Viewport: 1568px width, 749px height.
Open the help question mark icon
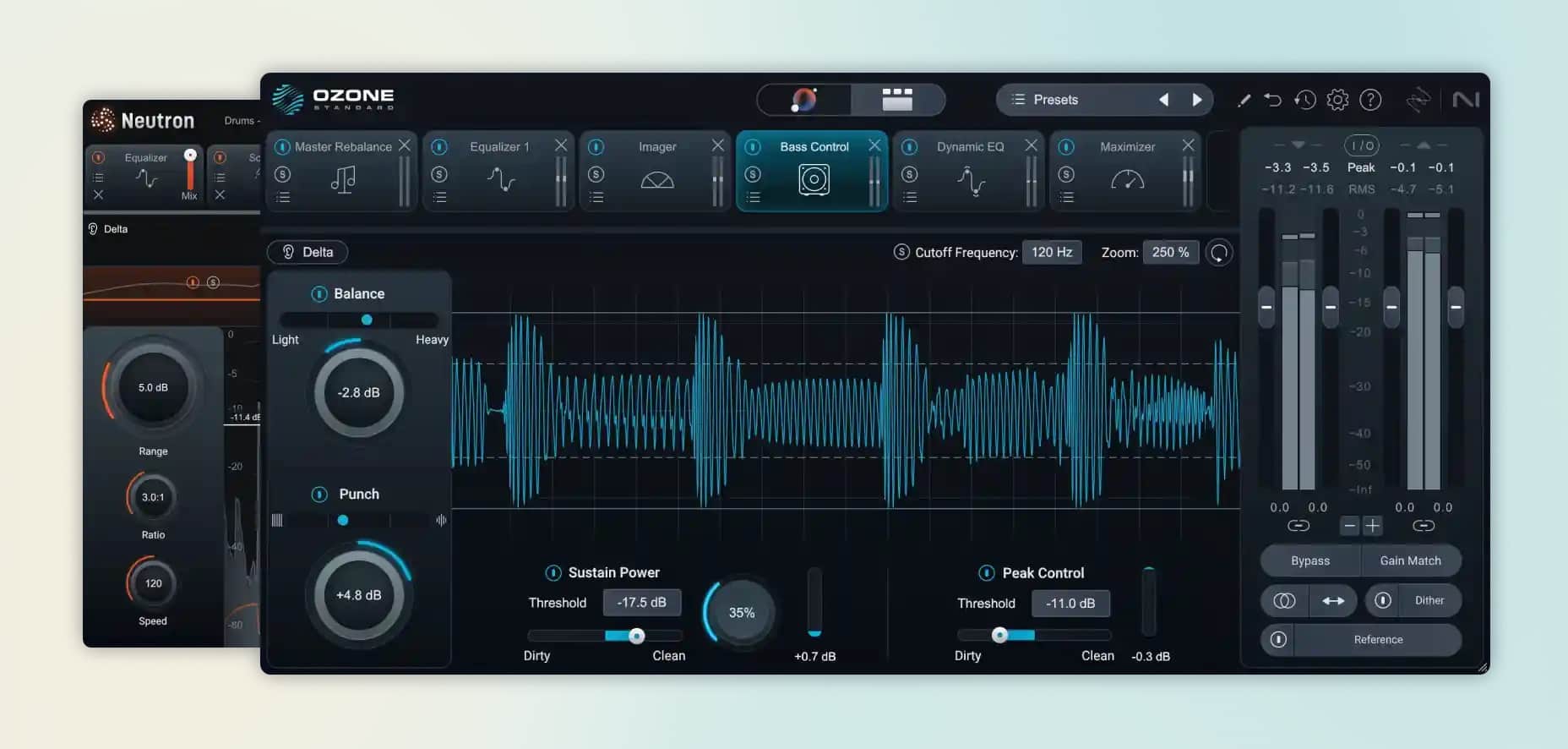[1370, 100]
